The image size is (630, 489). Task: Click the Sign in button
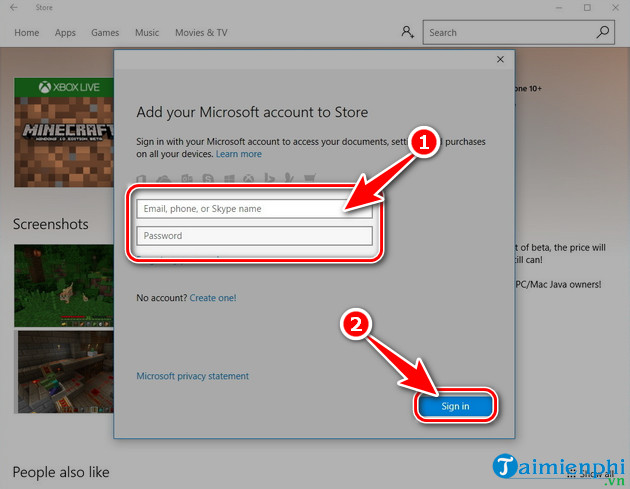pyautogui.click(x=455, y=406)
